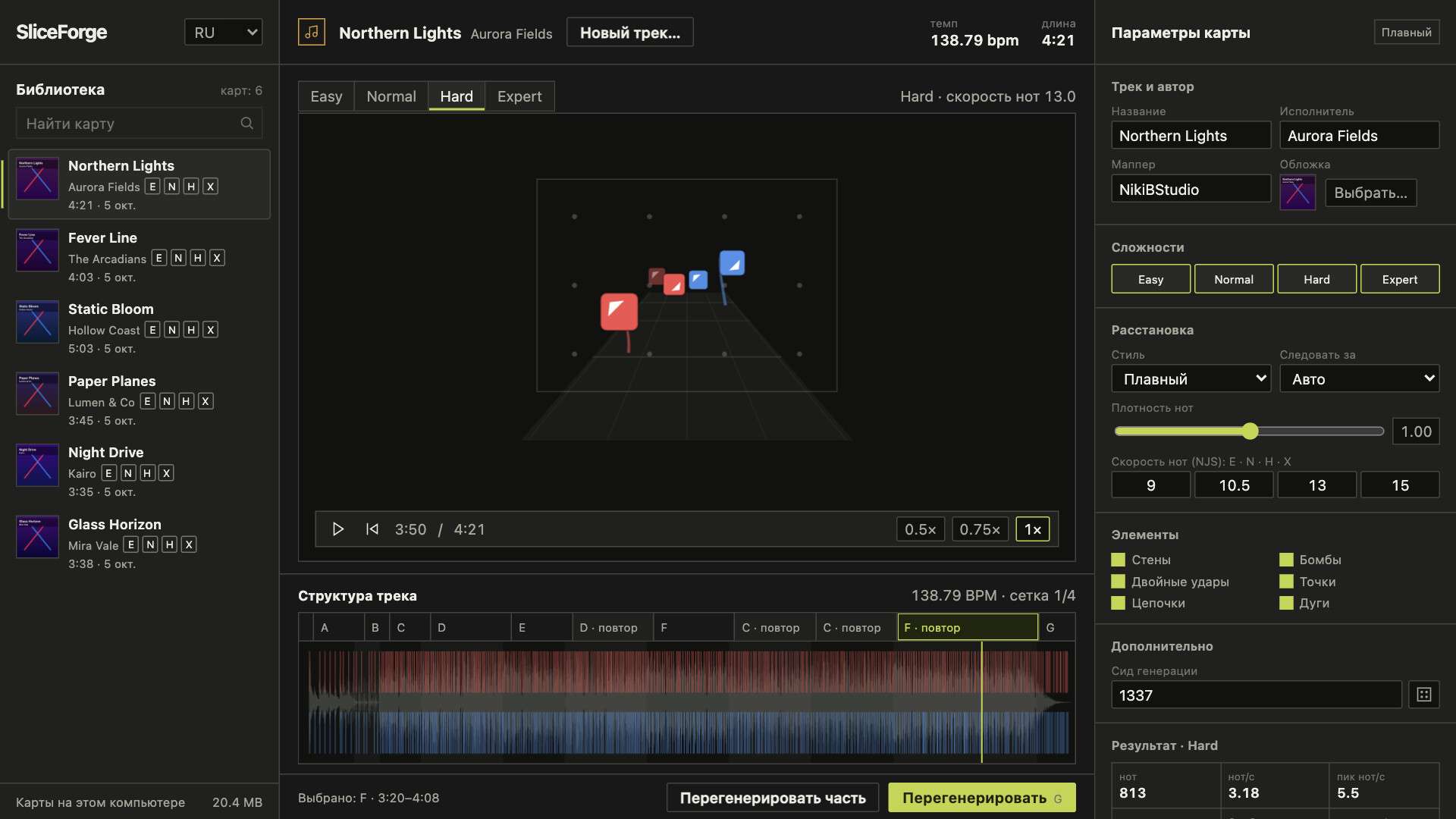Switch to the Normal difficulty tab
Image resolution: width=1456 pixels, height=819 pixels.
391,96
